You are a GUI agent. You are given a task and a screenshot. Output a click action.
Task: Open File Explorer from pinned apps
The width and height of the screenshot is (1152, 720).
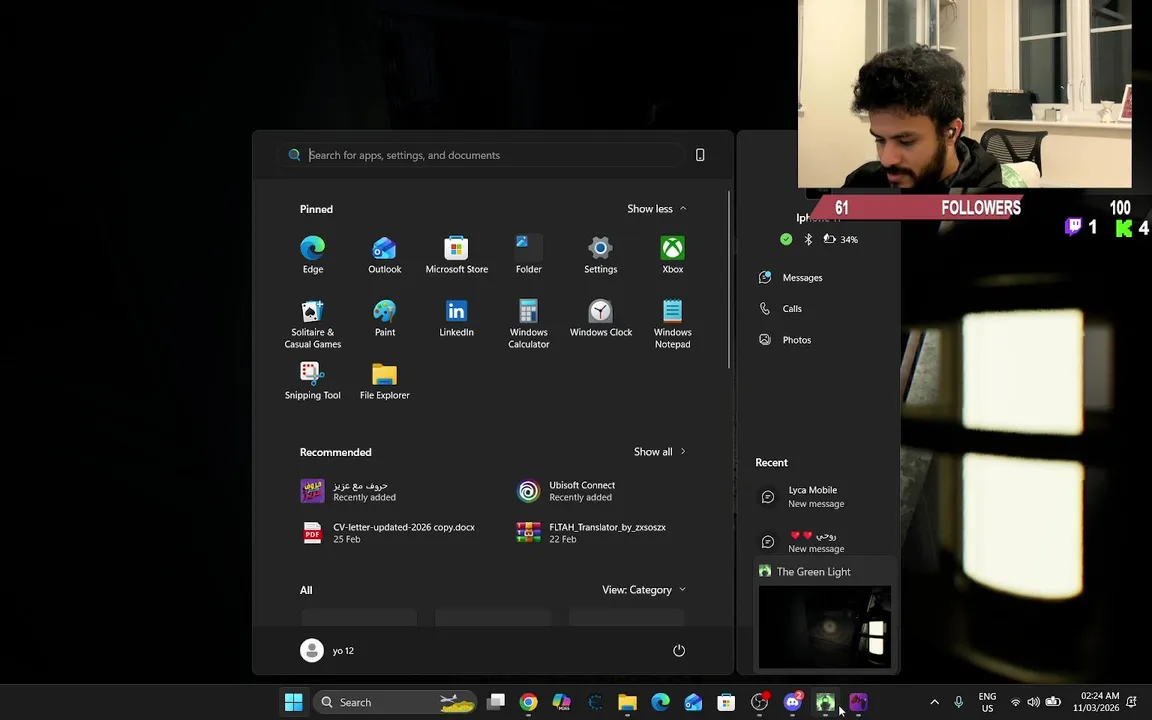(x=384, y=381)
